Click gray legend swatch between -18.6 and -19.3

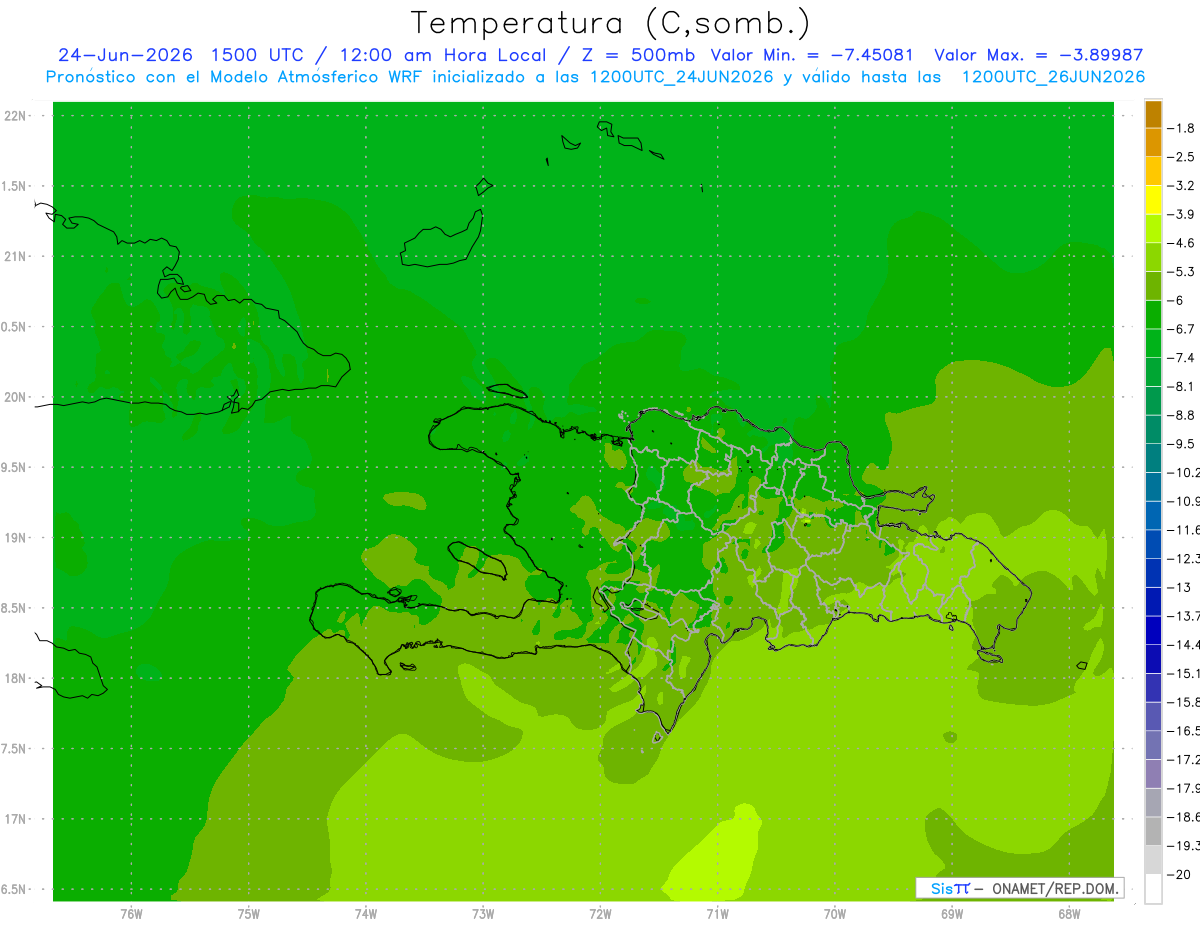click(x=1153, y=830)
